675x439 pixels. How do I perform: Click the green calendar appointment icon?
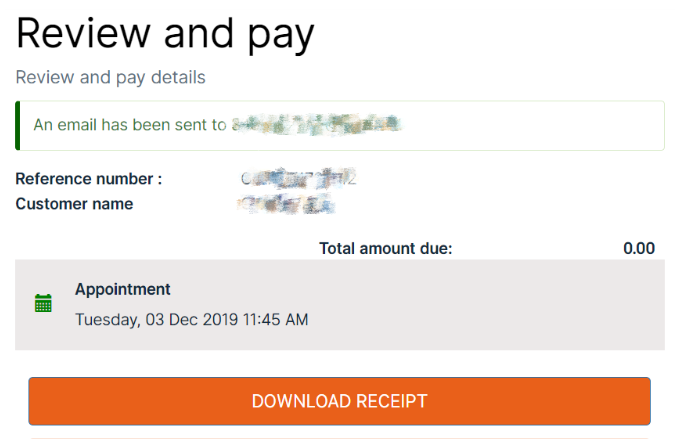coord(43,303)
